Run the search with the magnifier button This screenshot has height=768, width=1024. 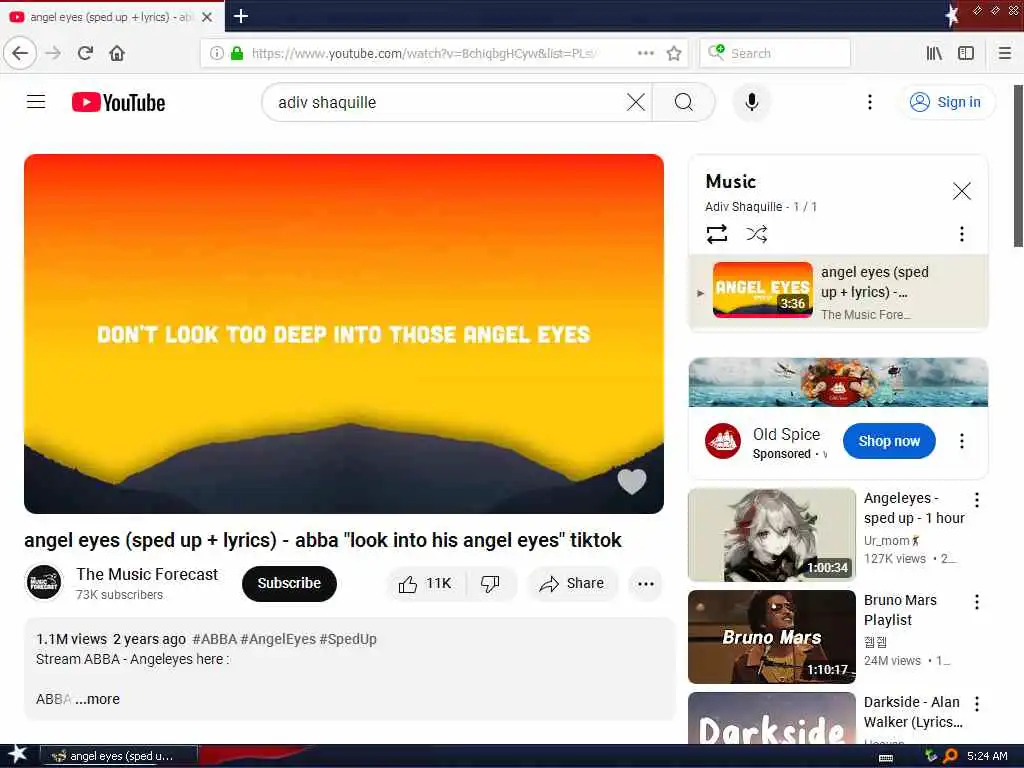(684, 102)
